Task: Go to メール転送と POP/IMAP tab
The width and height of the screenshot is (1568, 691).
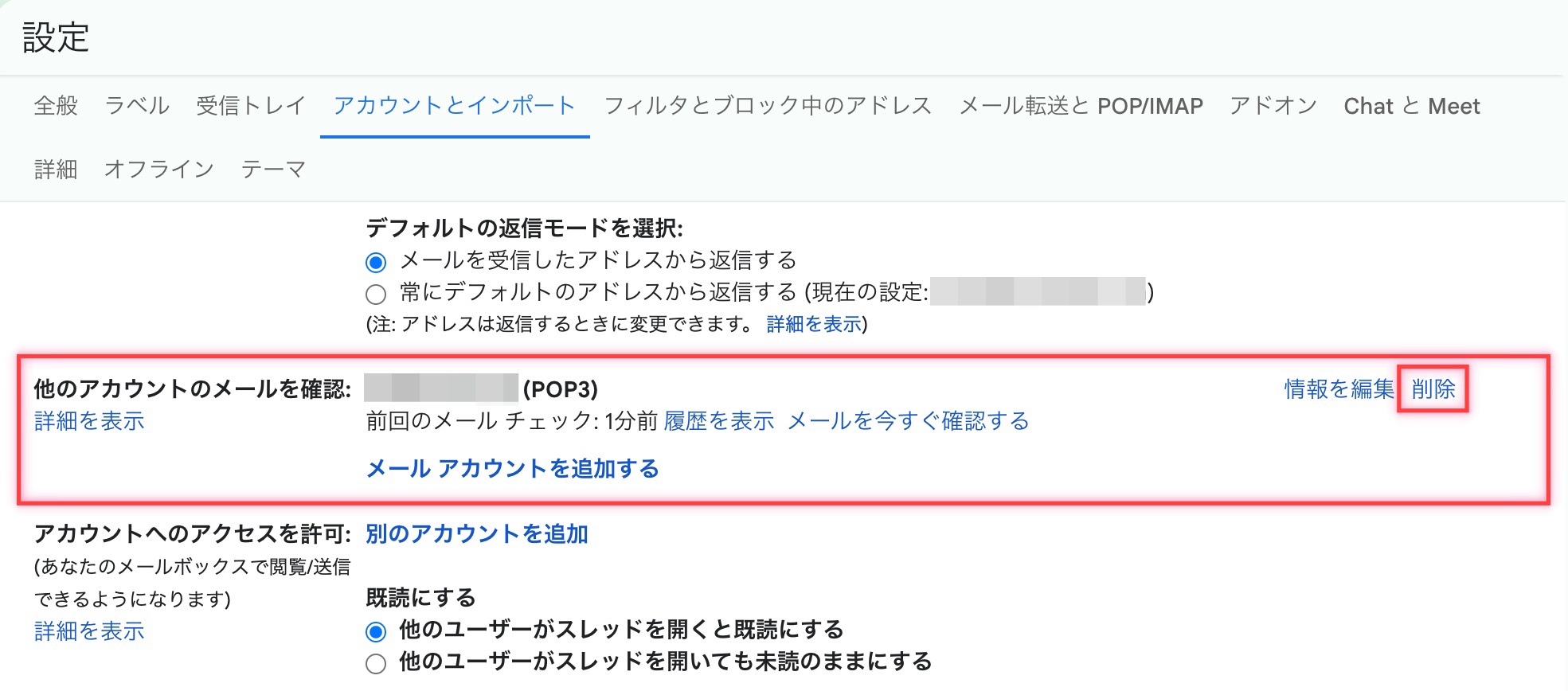Action: pos(1081,106)
